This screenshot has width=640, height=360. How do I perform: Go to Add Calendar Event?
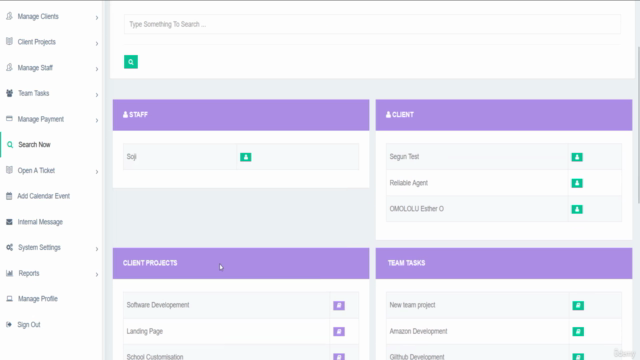click(x=44, y=196)
